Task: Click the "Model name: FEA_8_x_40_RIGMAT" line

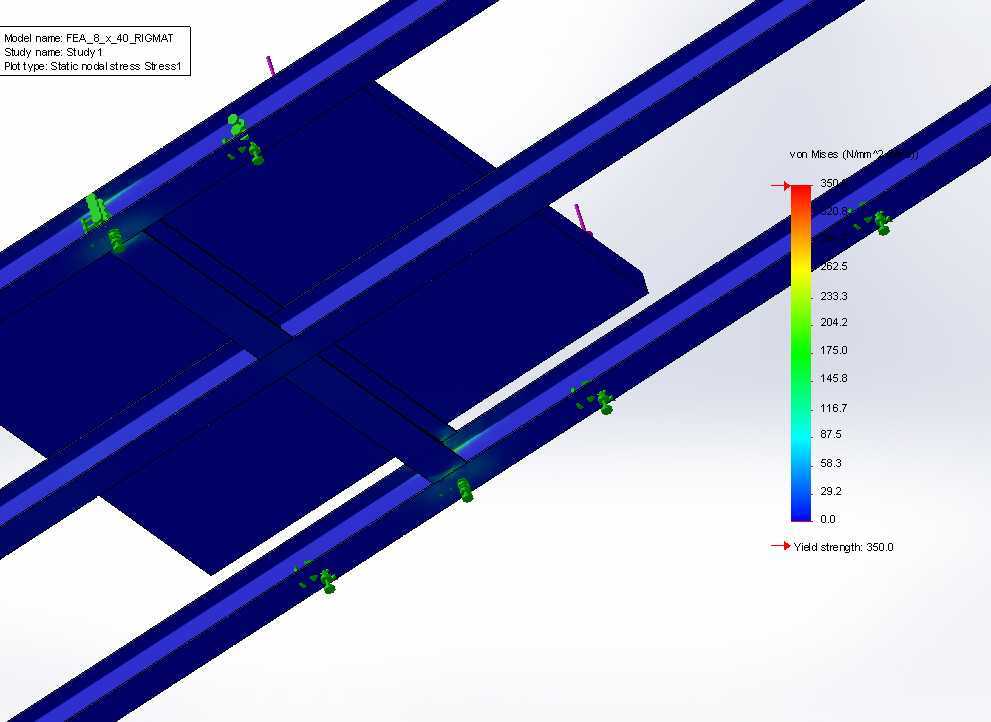Action: (x=88, y=38)
